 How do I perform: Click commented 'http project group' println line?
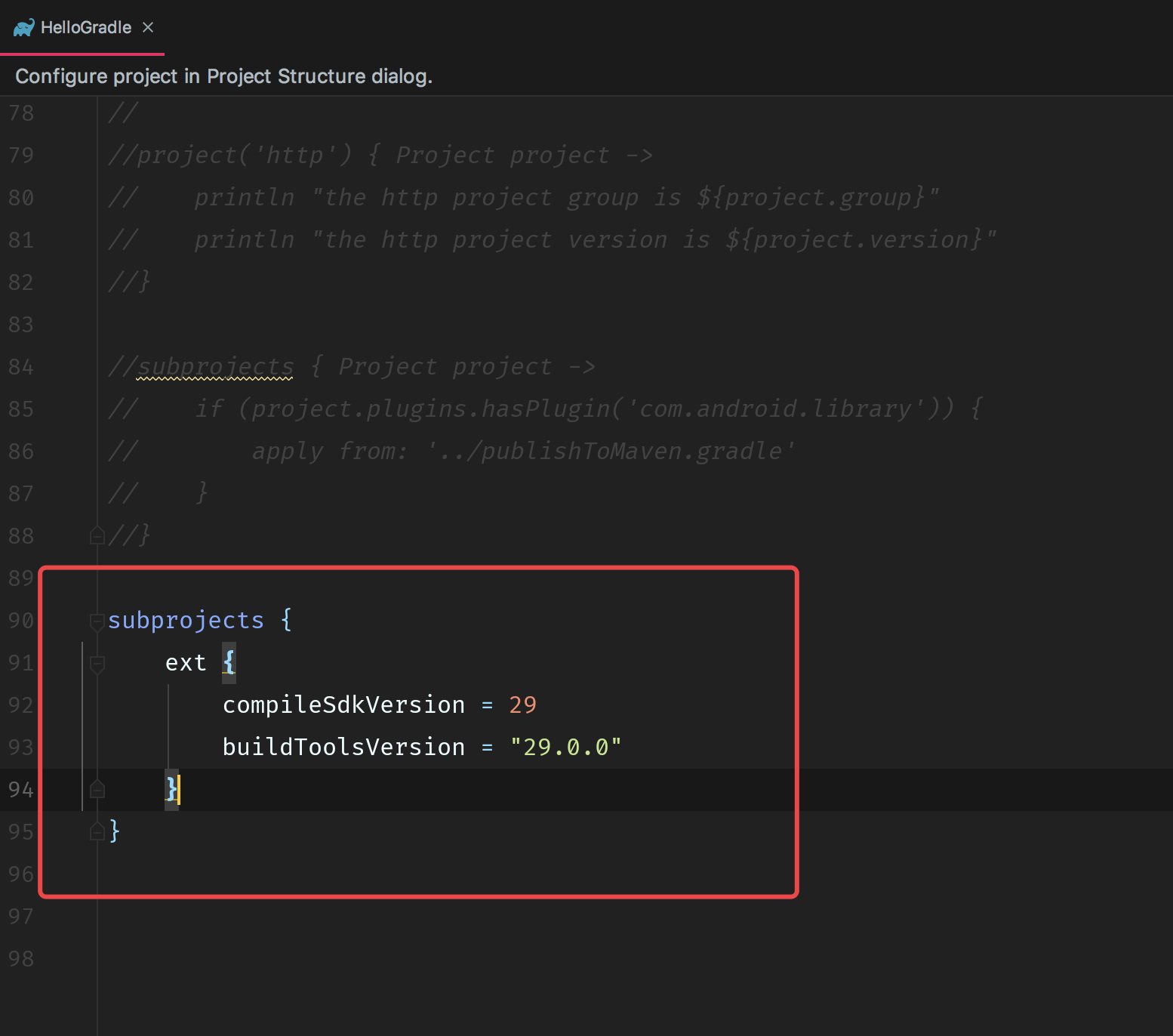pos(524,197)
